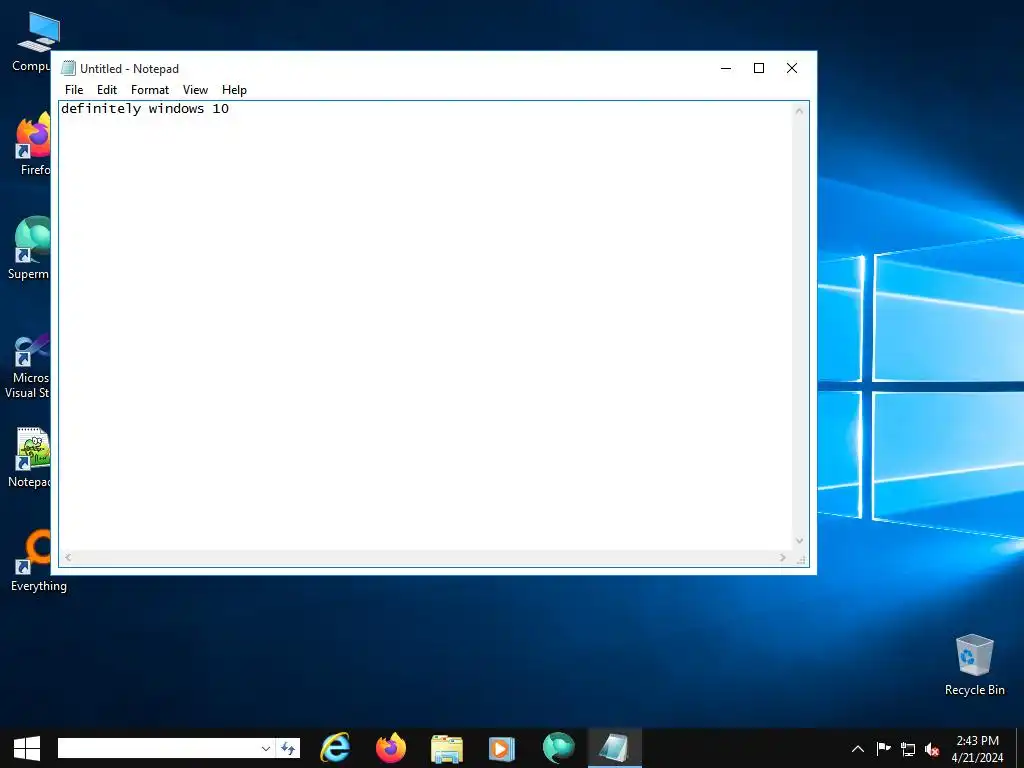Click the text 'definitely windows 10'
Viewport: 1024px width, 768px height.
(x=145, y=108)
